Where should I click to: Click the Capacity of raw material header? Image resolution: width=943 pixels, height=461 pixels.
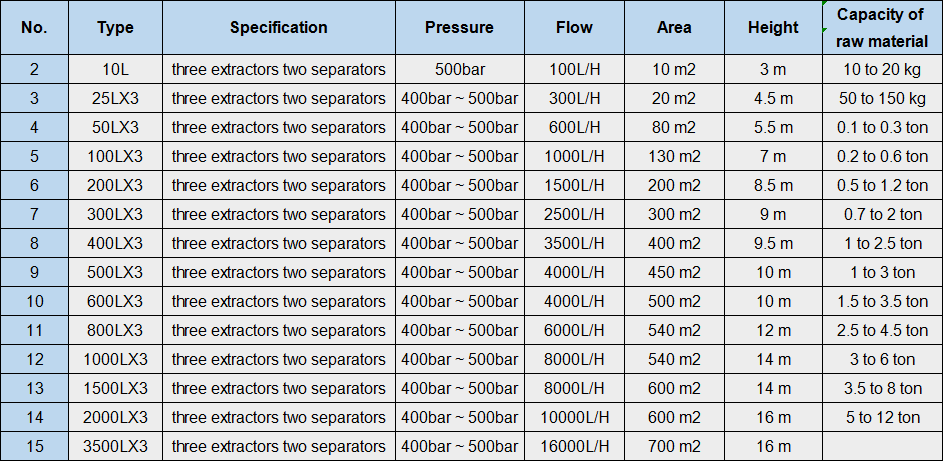(x=881, y=27)
